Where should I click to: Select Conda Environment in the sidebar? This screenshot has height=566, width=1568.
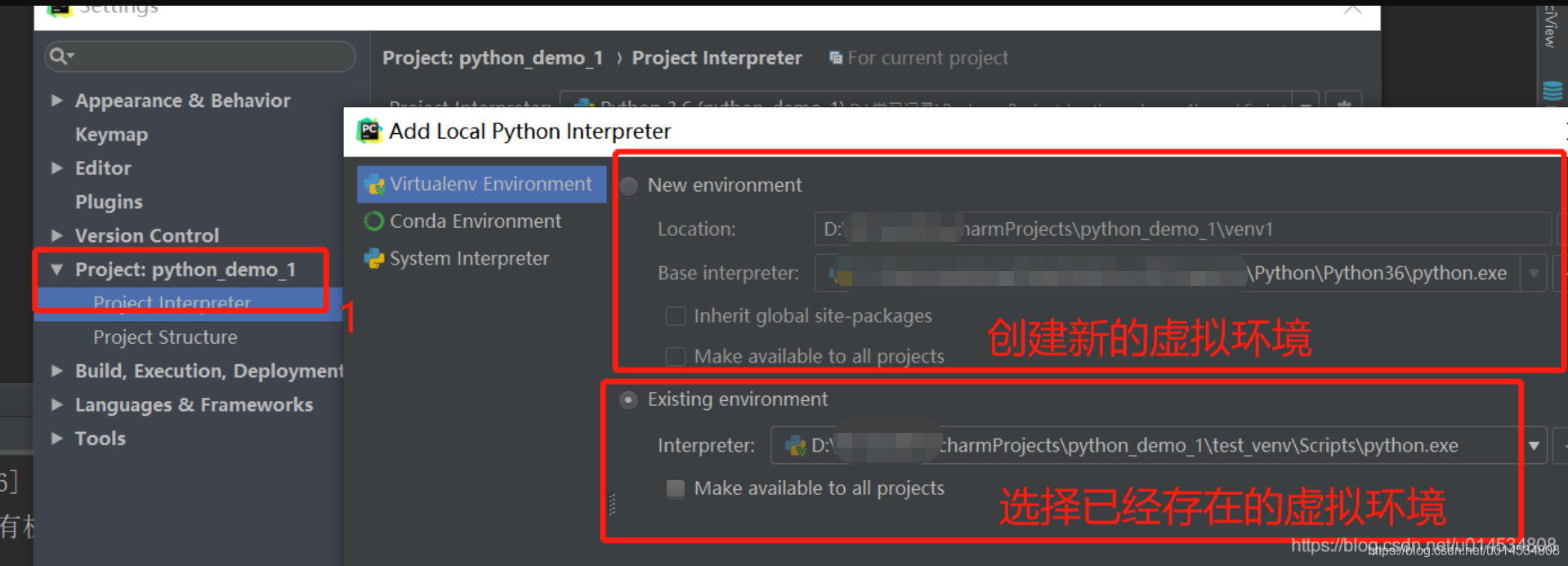476,221
